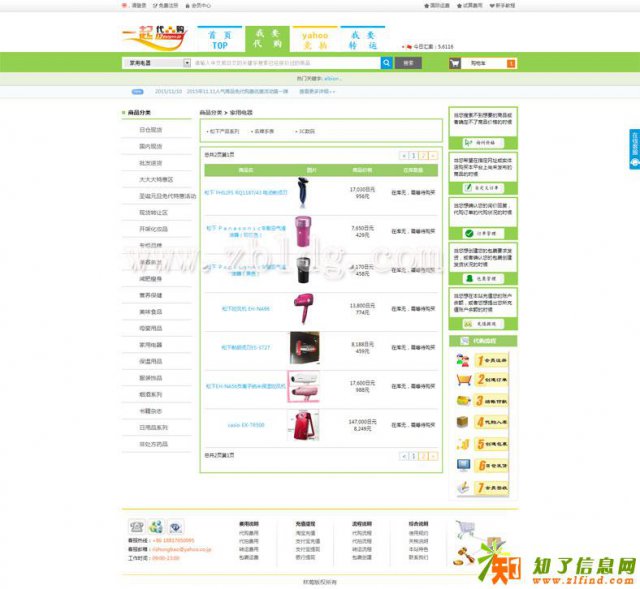This screenshot has width=640, height=589.
Task: Click the gray 搜索 search button
Action: click(x=407, y=62)
